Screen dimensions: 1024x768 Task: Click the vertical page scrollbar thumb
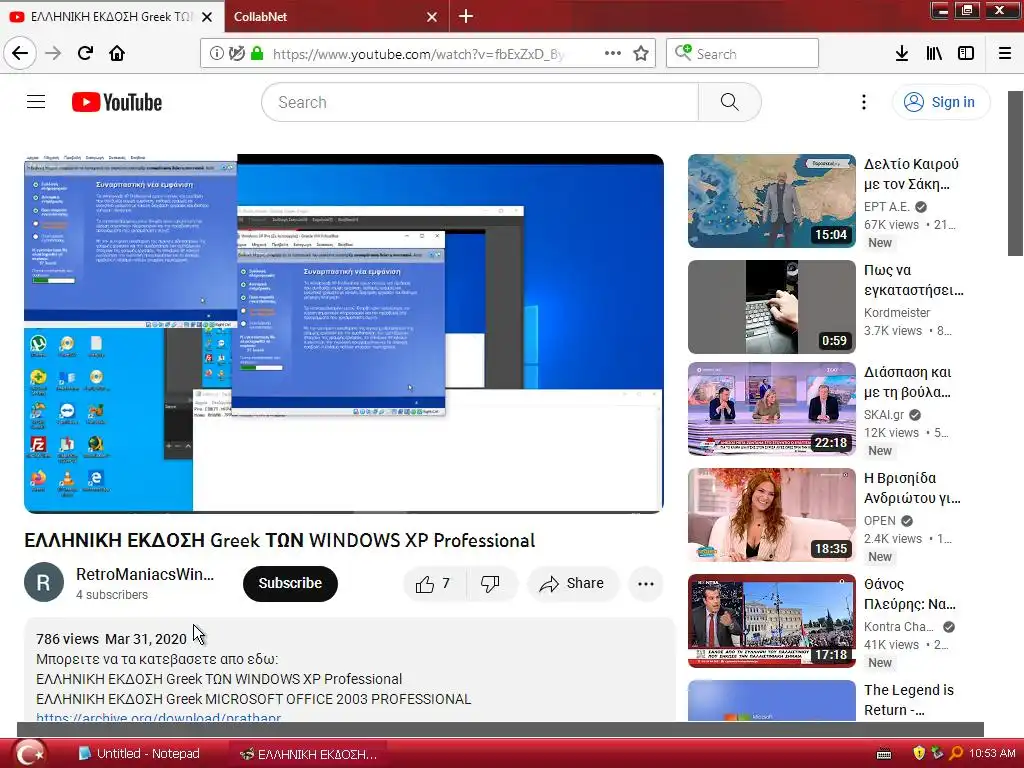[x=1016, y=173]
